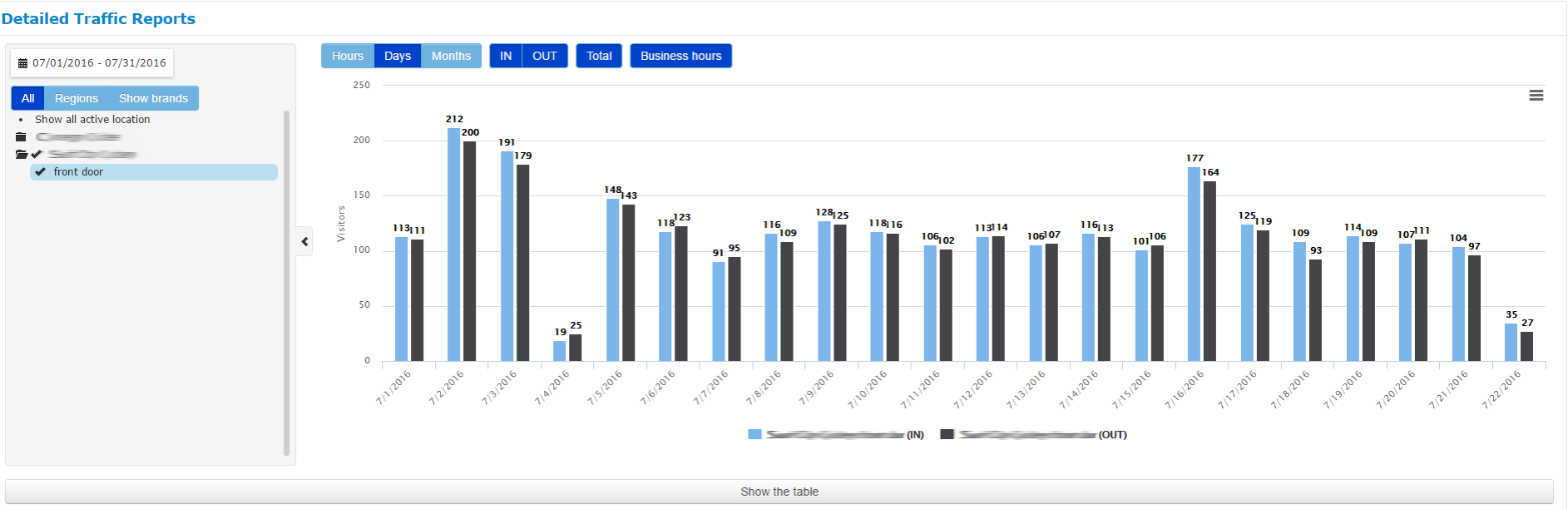
Task: Toggle the checkmark beside front door
Action: pyautogui.click(x=40, y=172)
